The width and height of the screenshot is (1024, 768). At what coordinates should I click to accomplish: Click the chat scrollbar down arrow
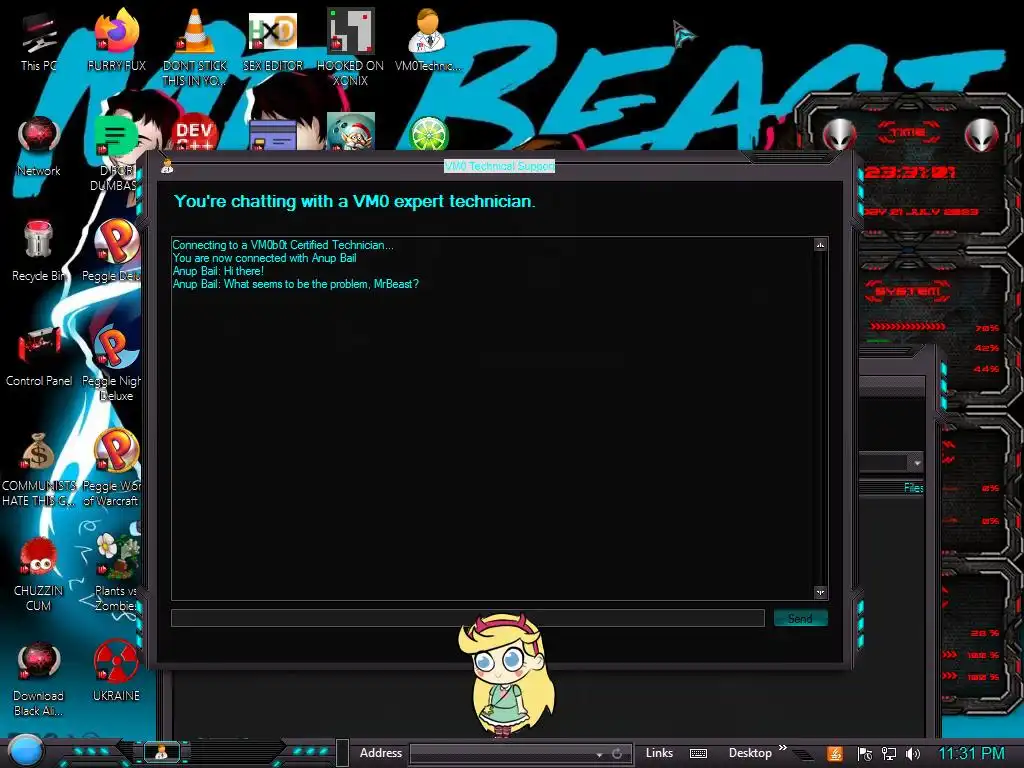(820, 592)
